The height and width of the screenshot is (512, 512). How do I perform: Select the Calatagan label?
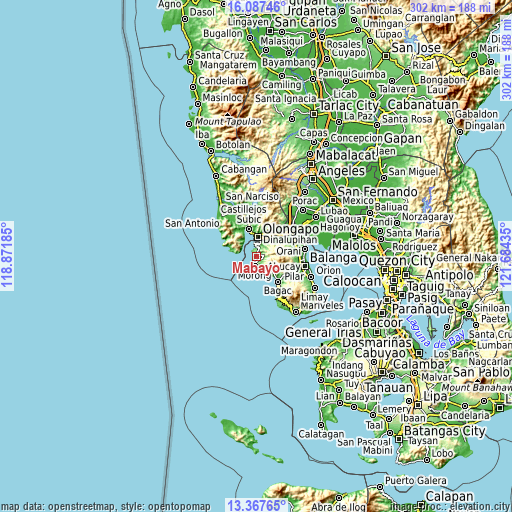point(321,434)
